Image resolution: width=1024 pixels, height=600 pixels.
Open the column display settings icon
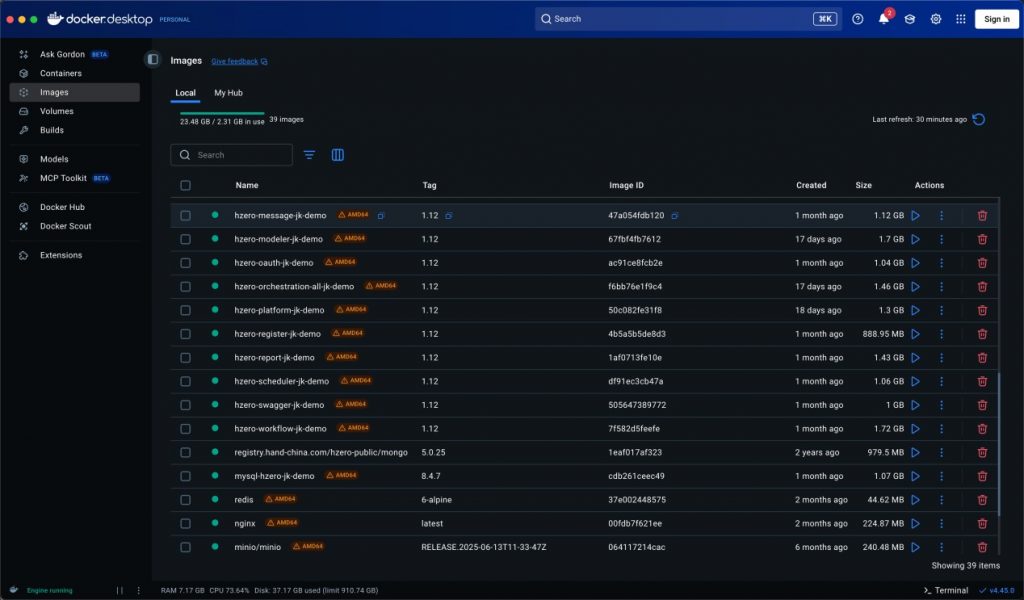coord(338,155)
